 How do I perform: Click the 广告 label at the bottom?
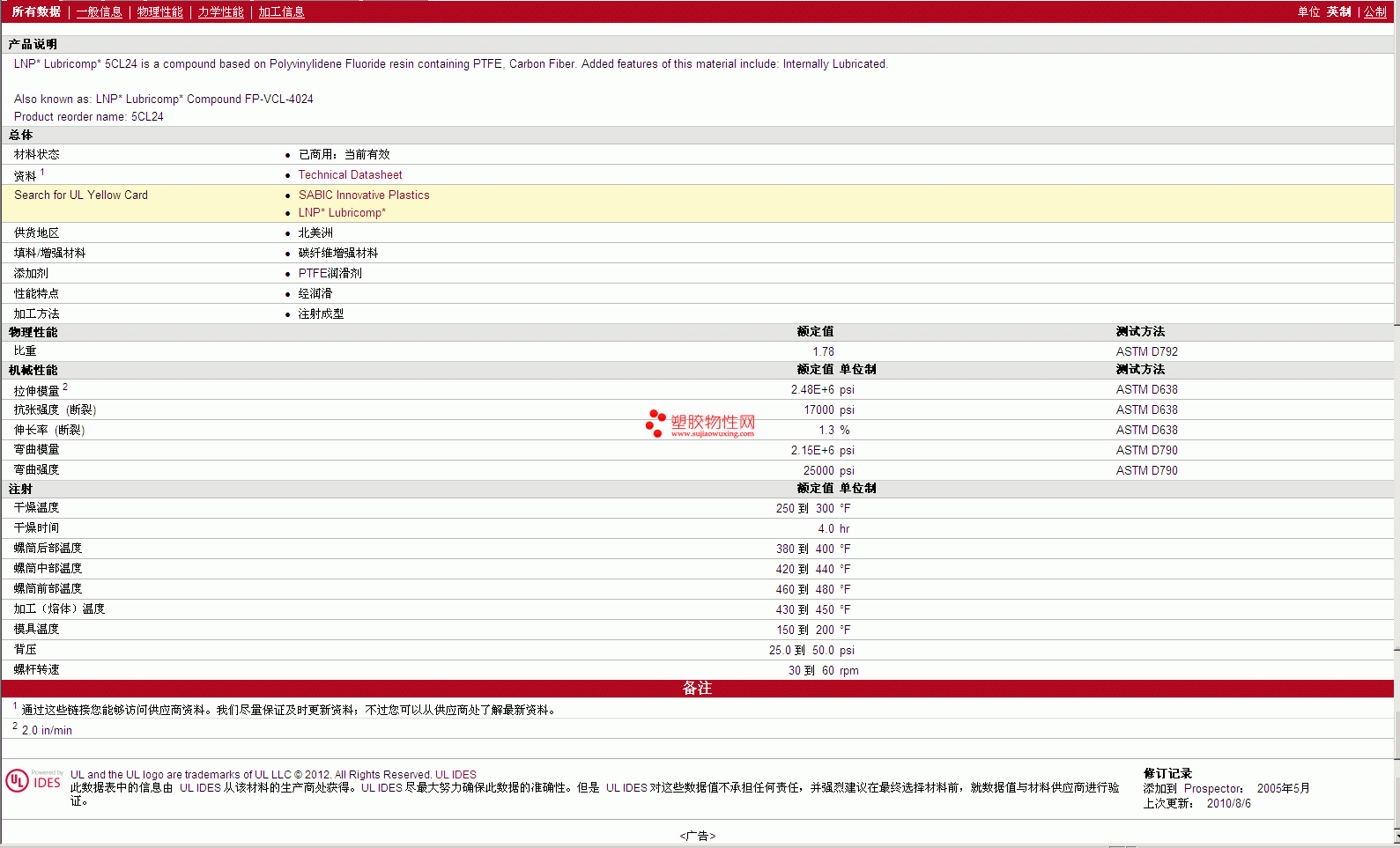[x=698, y=837]
